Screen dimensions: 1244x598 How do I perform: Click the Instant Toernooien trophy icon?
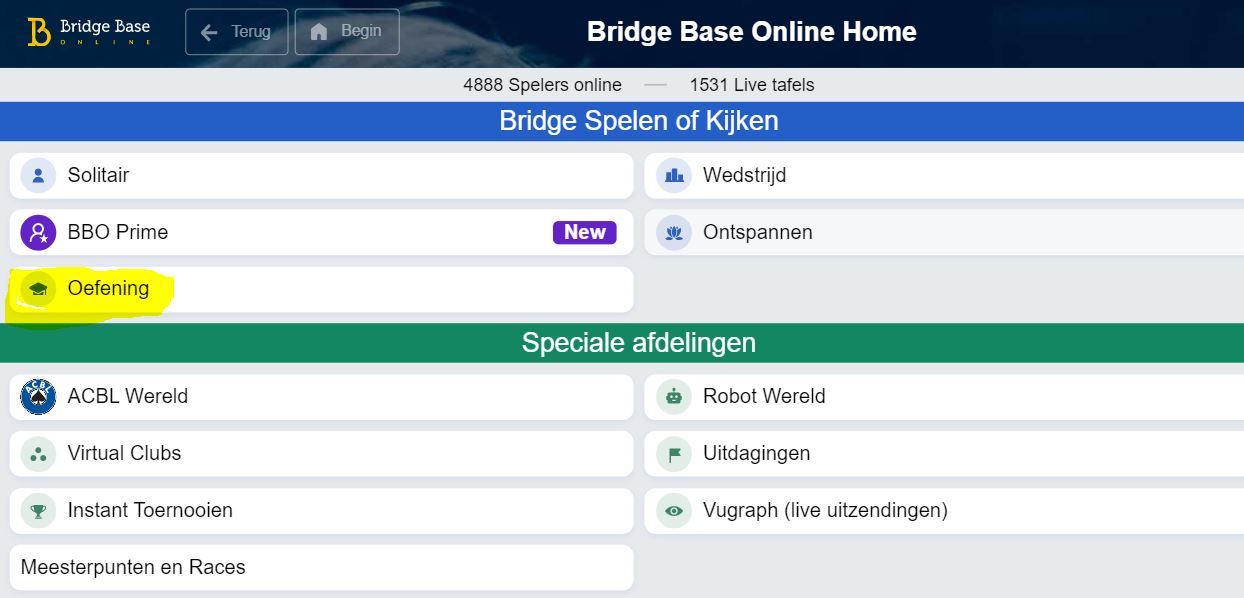(38, 511)
